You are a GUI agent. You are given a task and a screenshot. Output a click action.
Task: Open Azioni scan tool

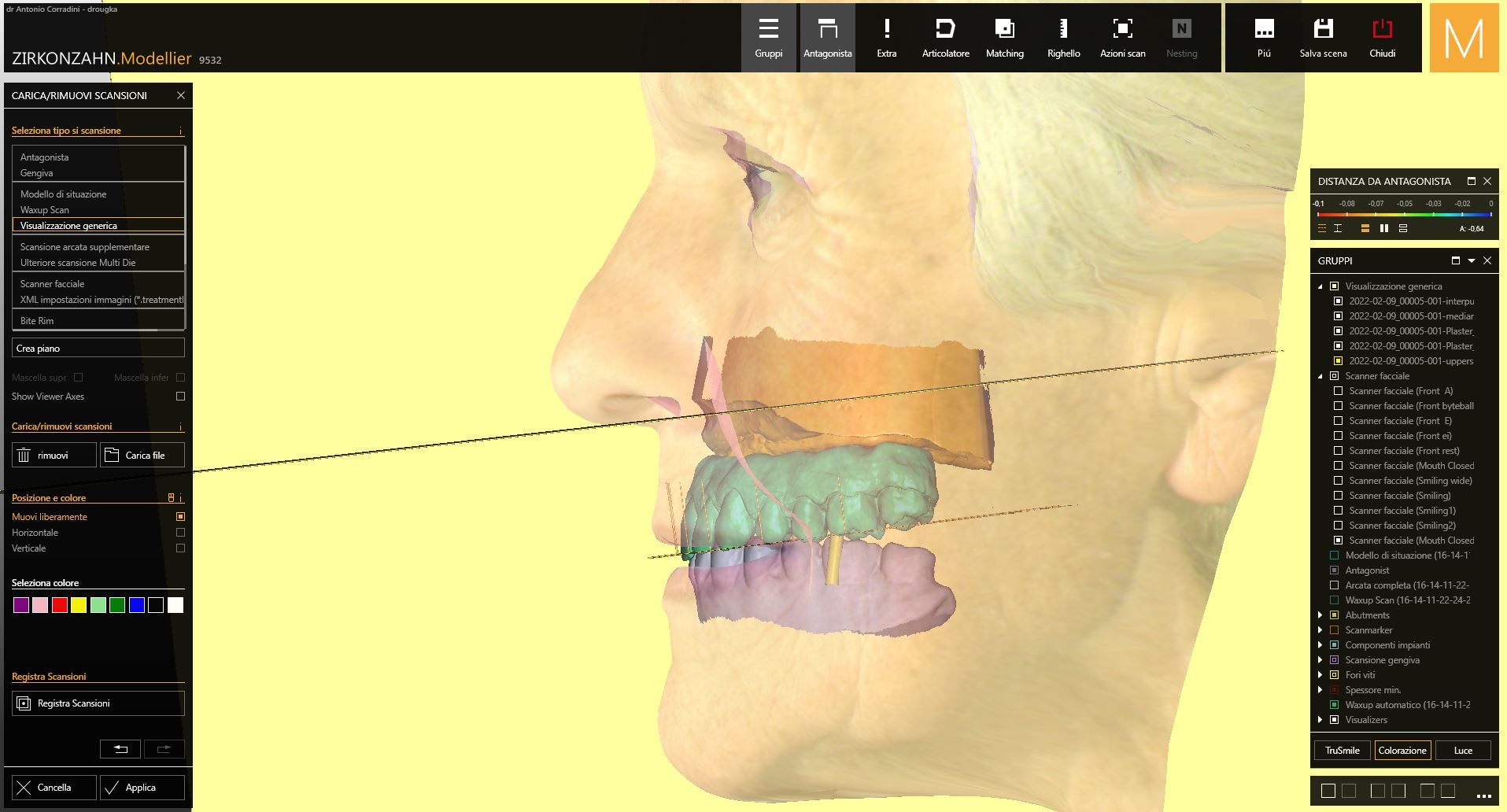pyautogui.click(x=1122, y=38)
